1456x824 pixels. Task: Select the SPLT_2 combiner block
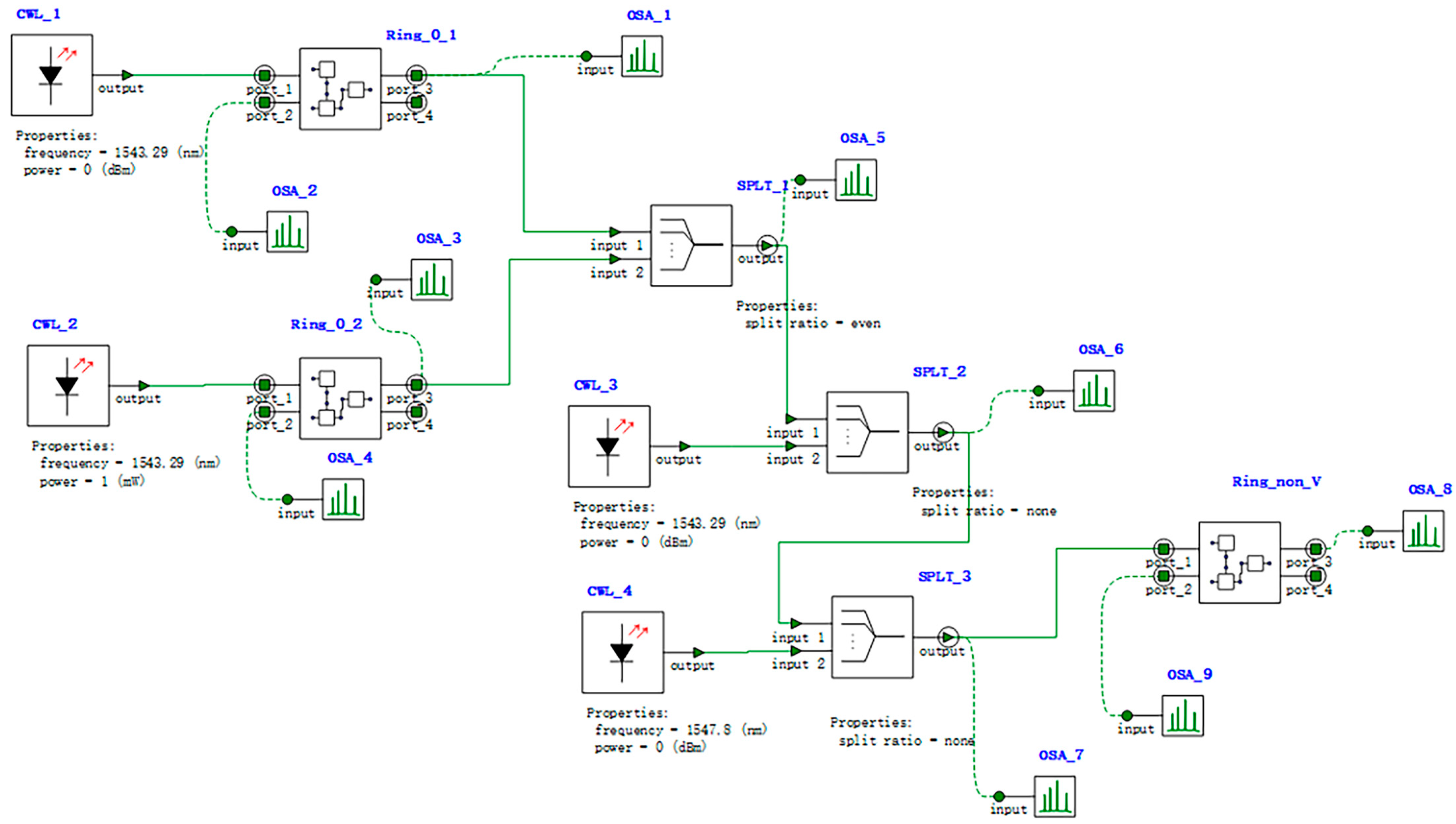click(867, 433)
